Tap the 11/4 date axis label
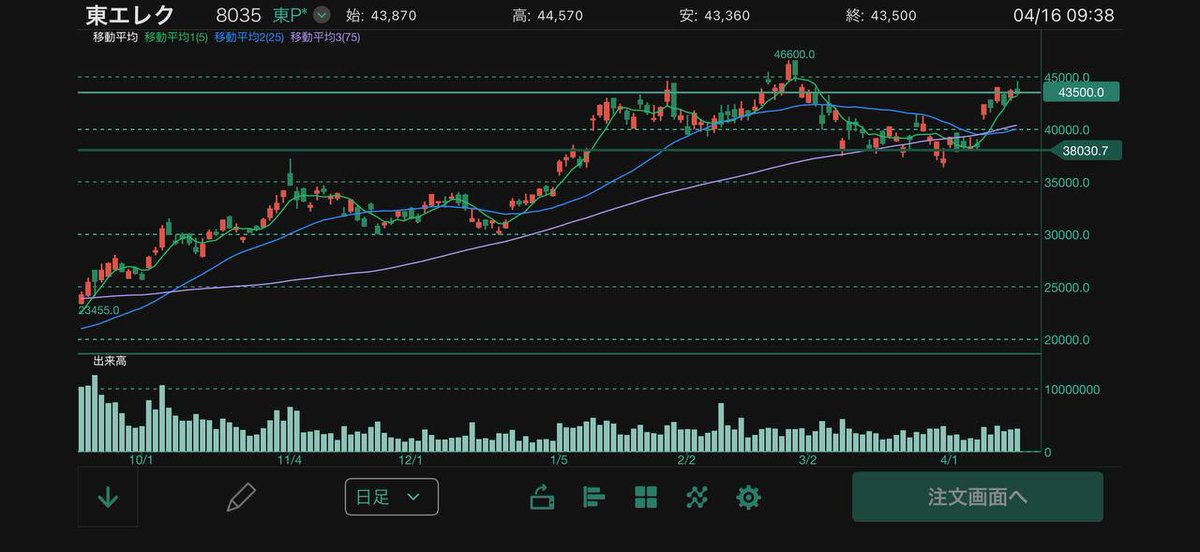Screen dimensions: 1200x552 coord(289,460)
